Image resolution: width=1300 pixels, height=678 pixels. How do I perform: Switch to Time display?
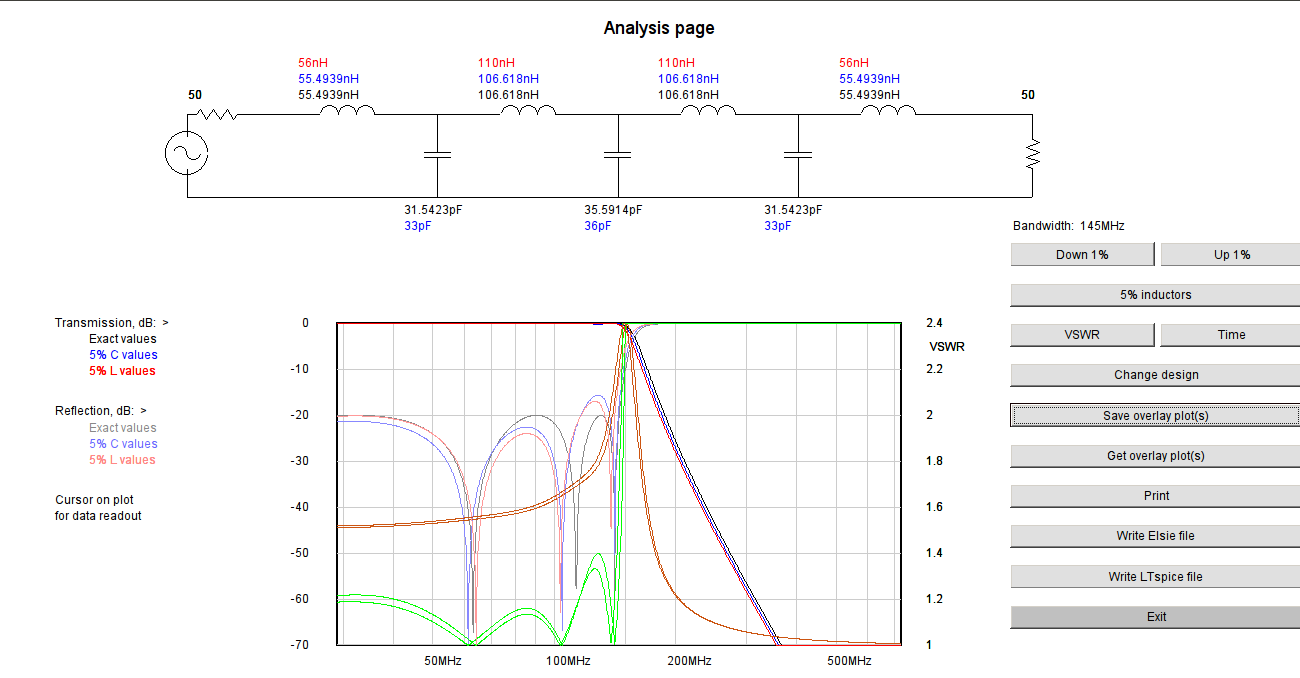(1229, 334)
